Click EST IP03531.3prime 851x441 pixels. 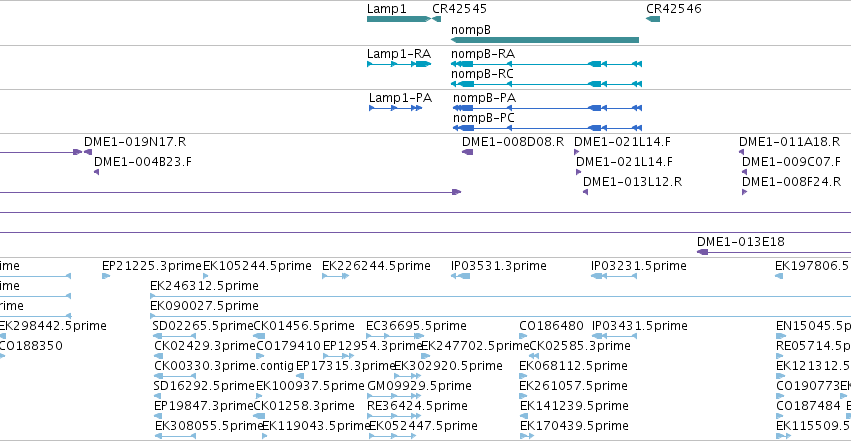click(x=460, y=276)
